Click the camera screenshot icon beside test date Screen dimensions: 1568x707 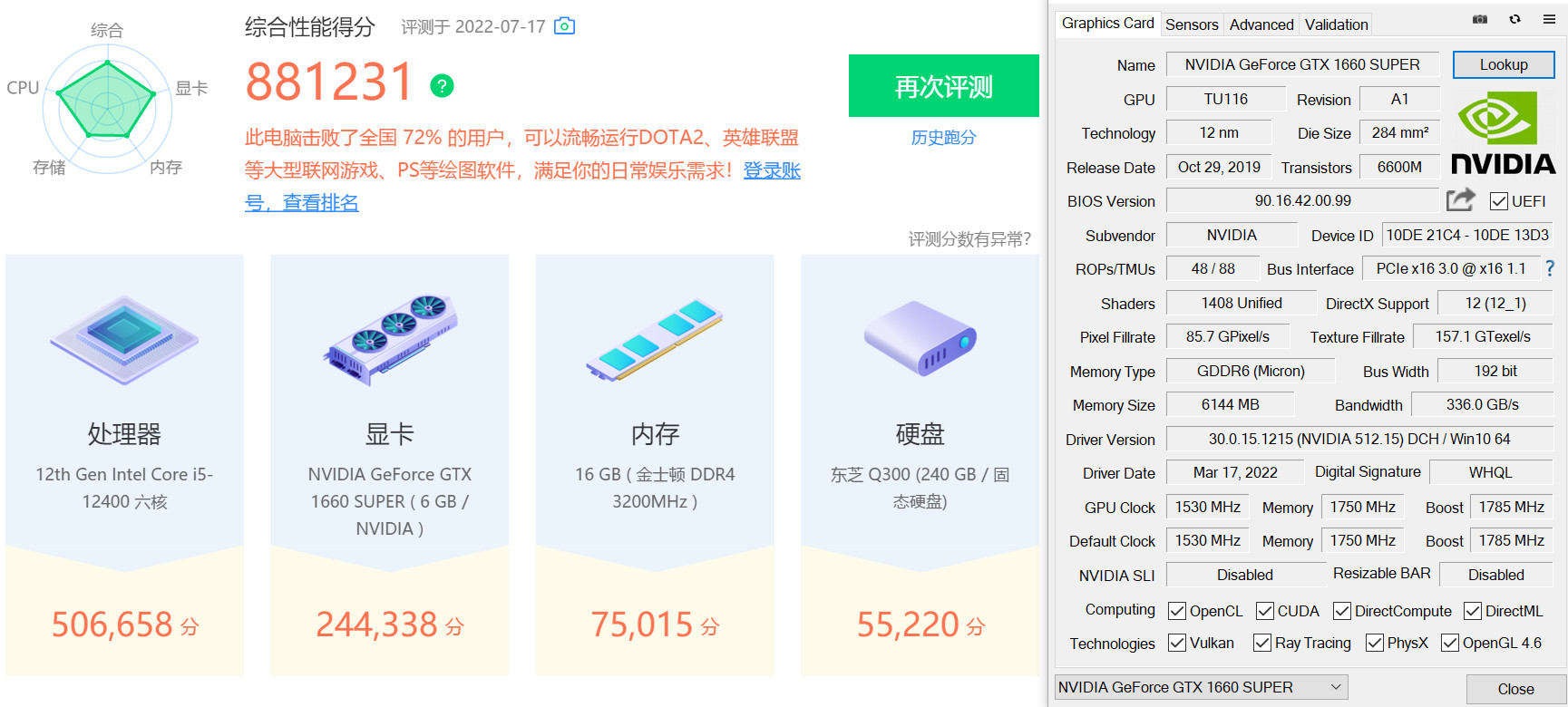coord(564,26)
